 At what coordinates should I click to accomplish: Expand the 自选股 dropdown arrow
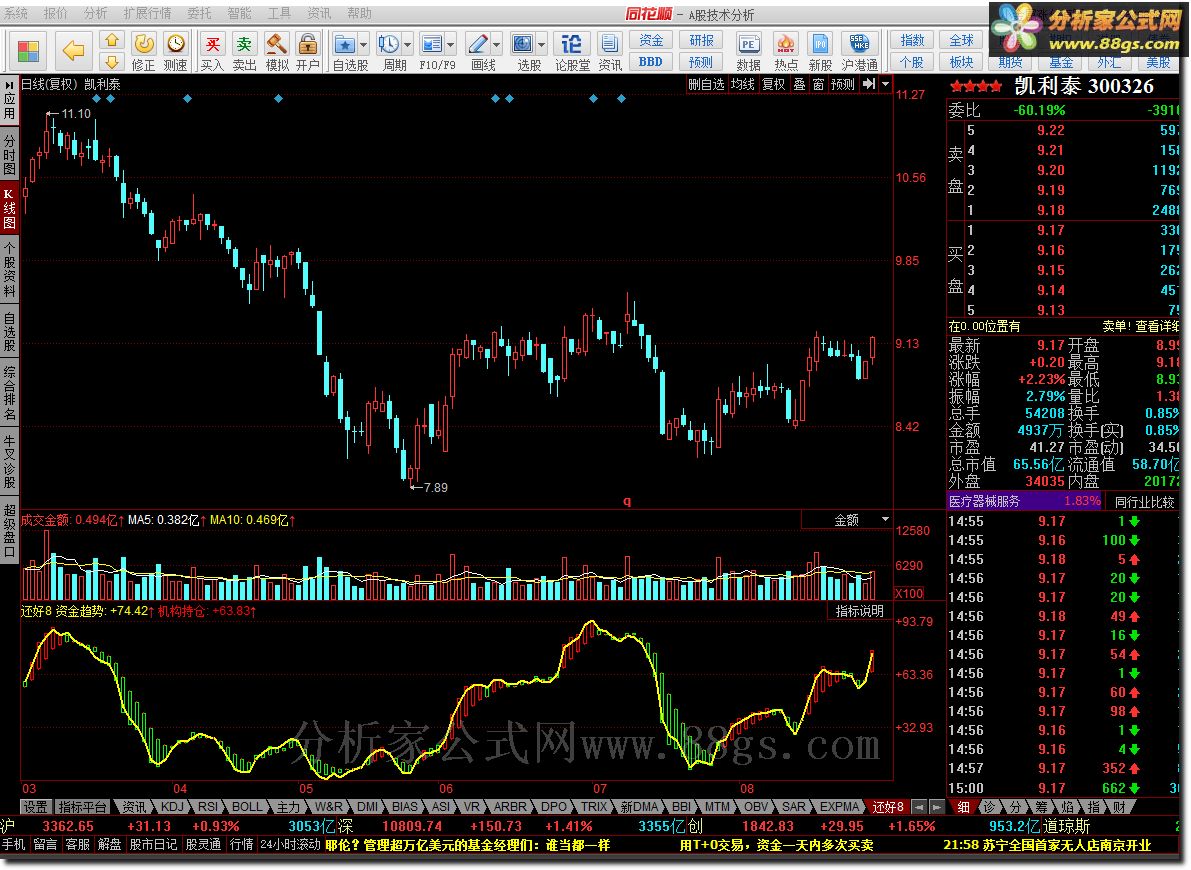click(363, 44)
